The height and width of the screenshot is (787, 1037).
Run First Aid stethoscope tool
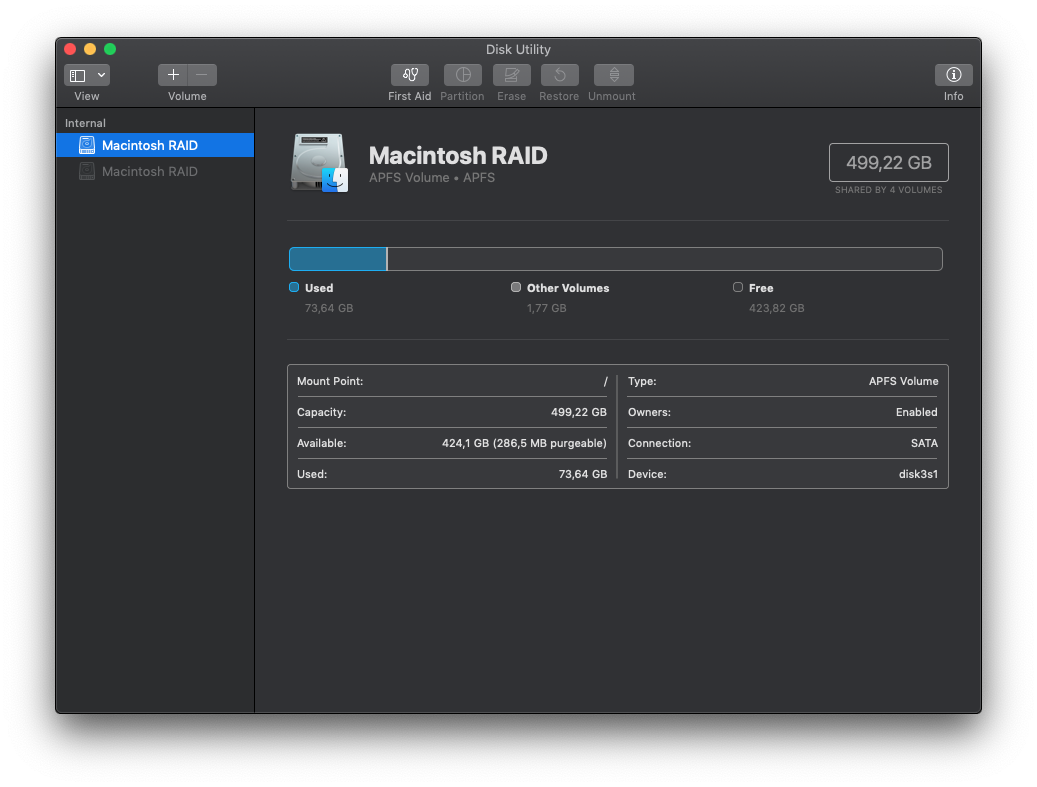[410, 75]
